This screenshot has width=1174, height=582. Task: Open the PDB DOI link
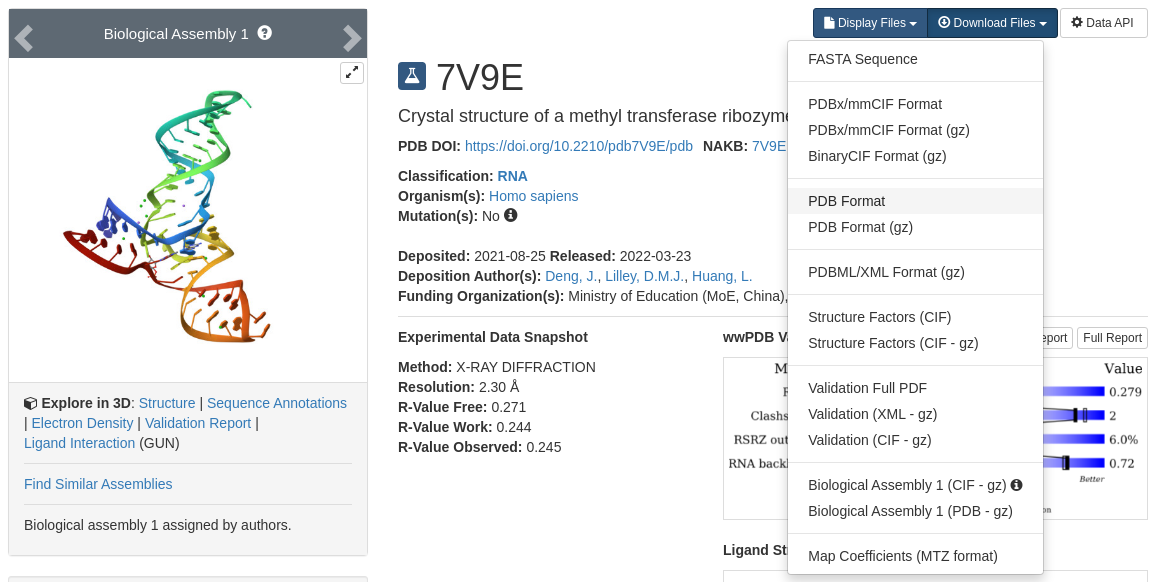(x=578, y=146)
